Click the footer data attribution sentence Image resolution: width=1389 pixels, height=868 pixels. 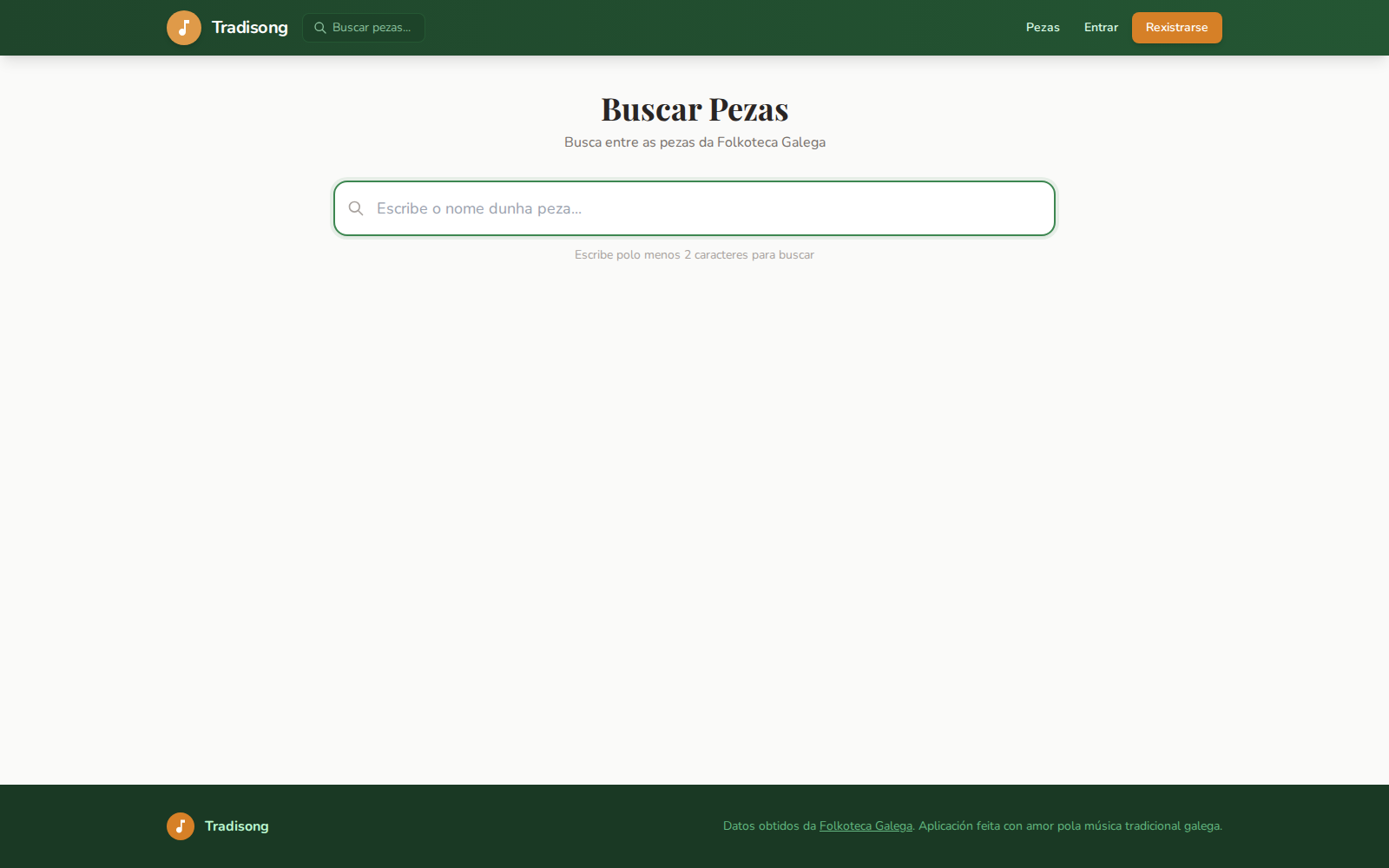click(972, 826)
